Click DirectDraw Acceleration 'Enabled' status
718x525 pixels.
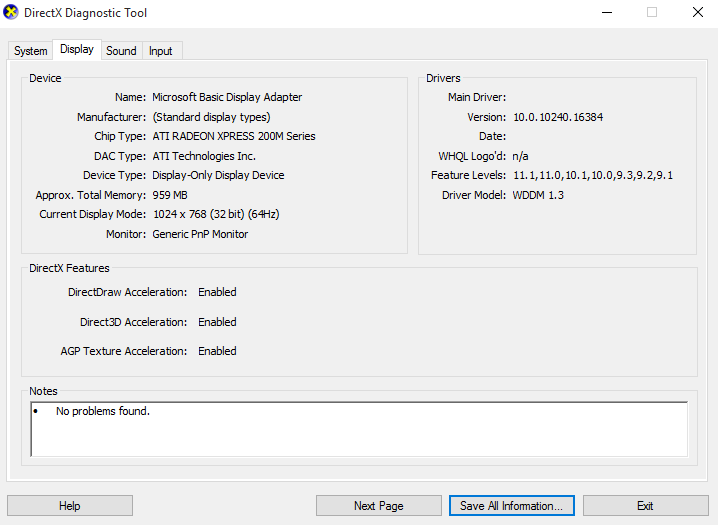click(218, 292)
